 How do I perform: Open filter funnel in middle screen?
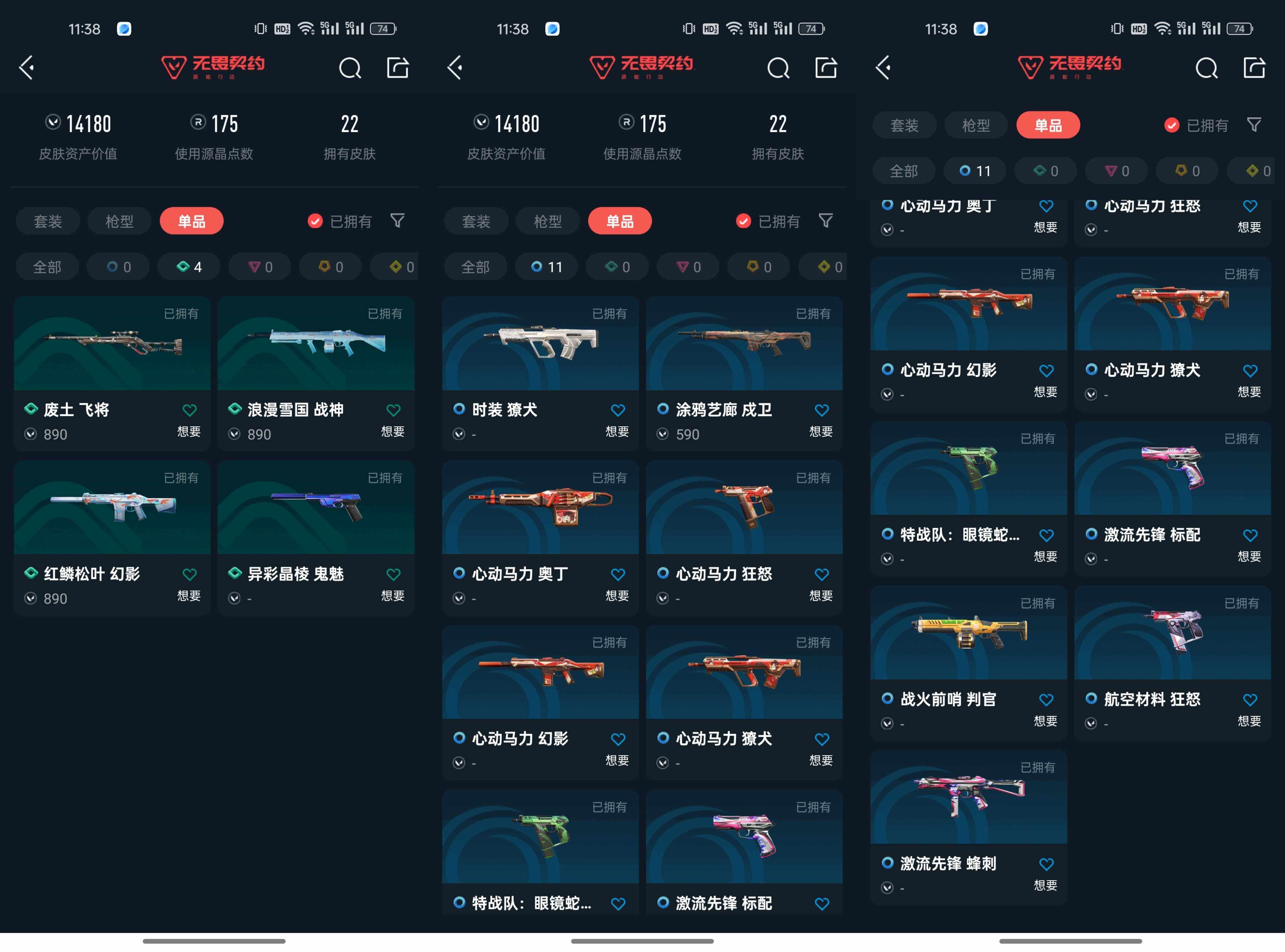point(826,221)
